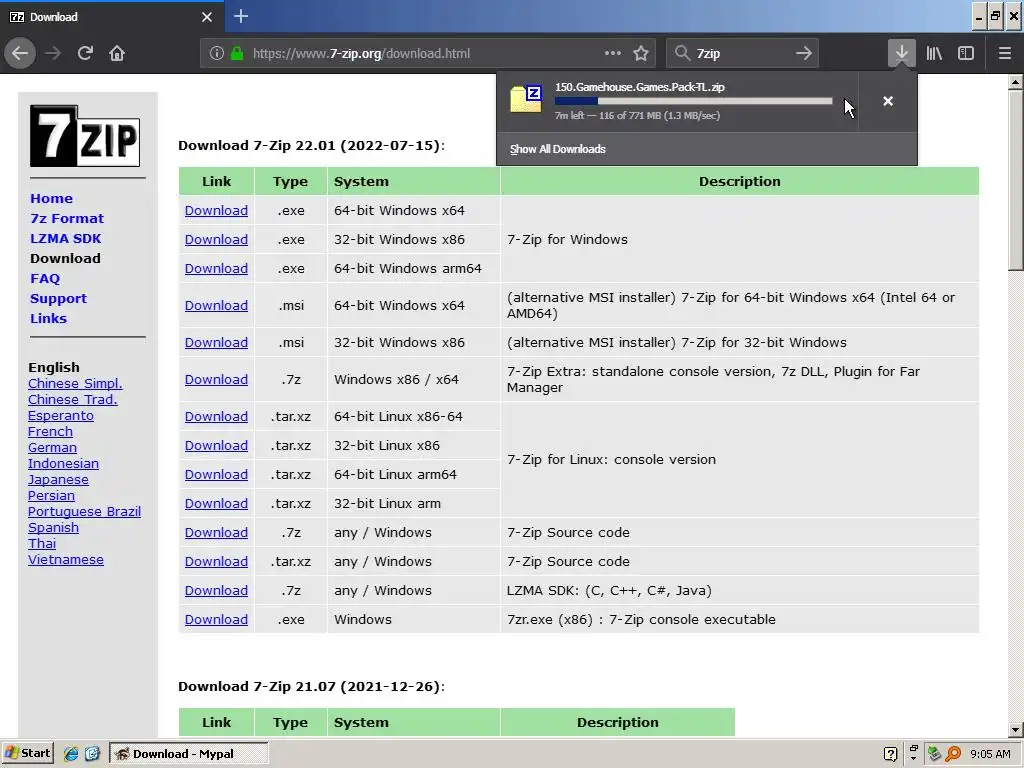The height and width of the screenshot is (768, 1024).
Task: Download .exe for 64-bit Windows x64
Action: 216,210
